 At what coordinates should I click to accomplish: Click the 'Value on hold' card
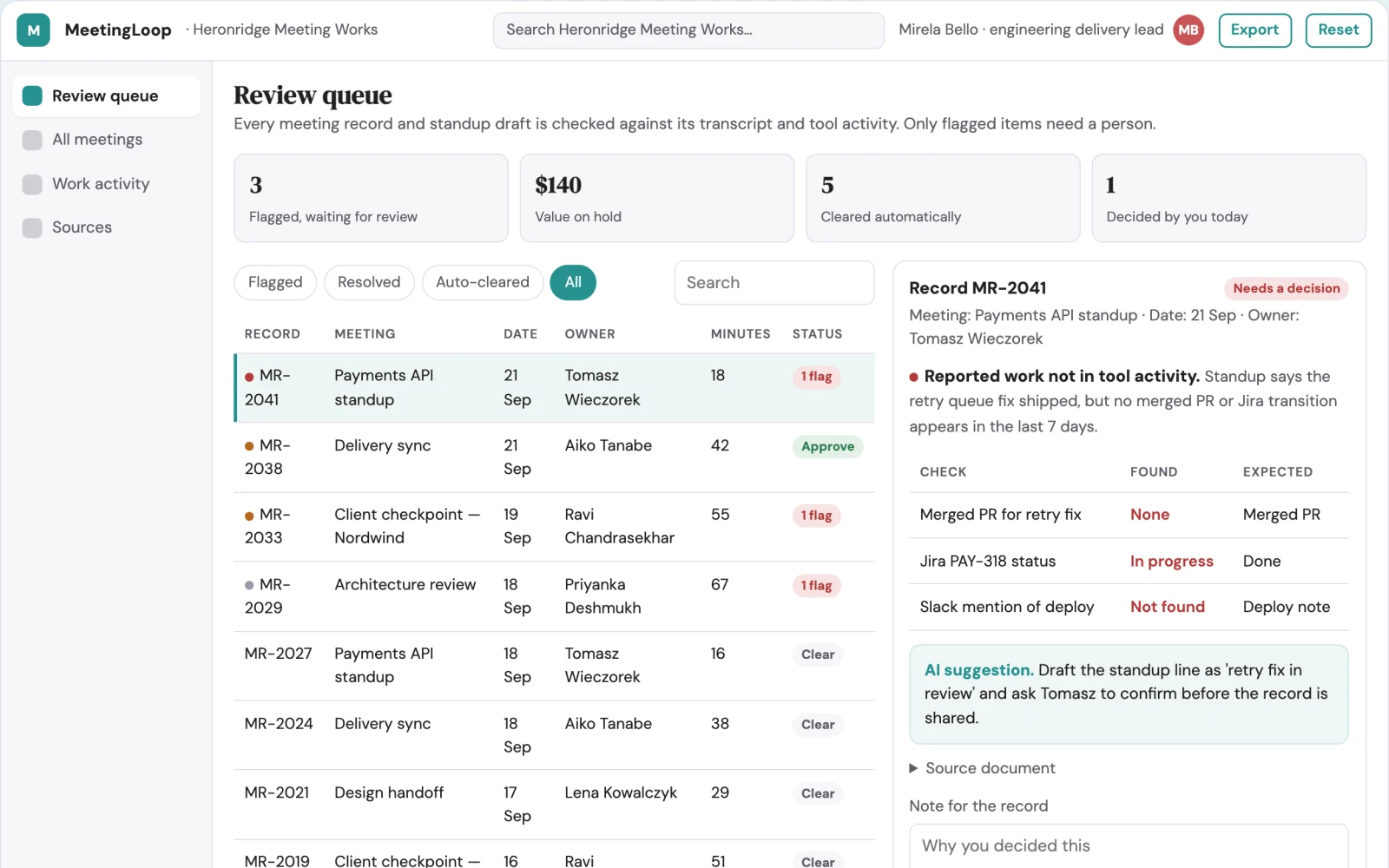pos(657,198)
